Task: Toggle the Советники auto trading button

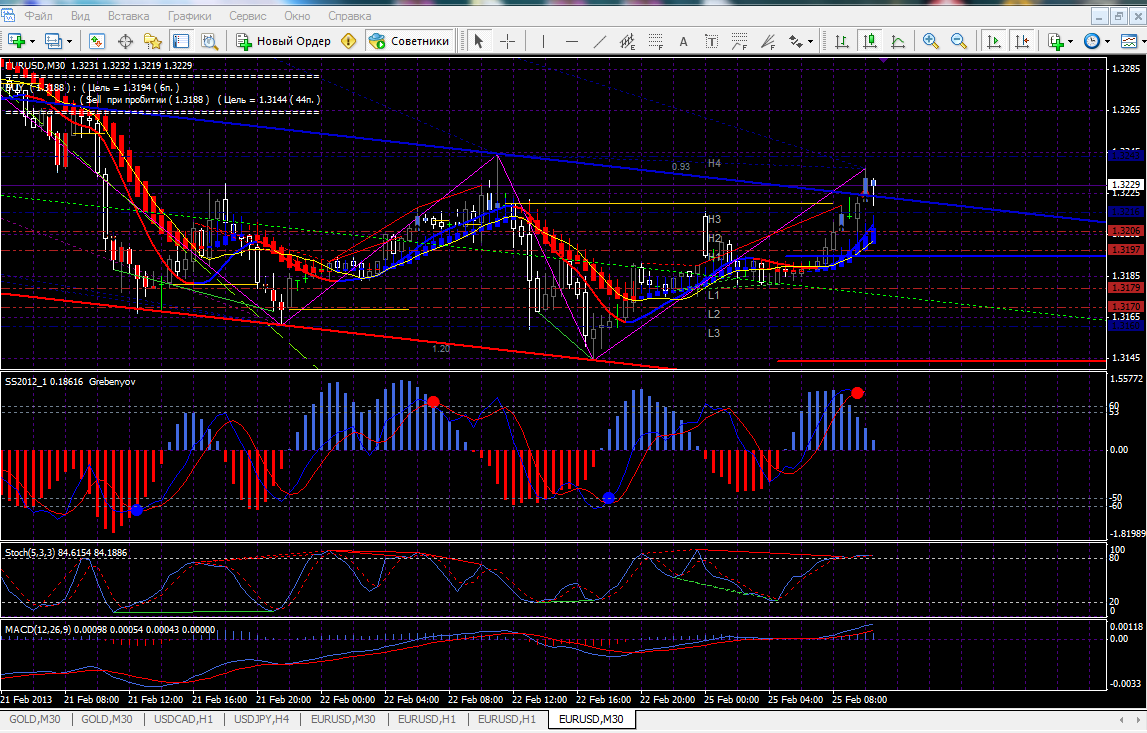Action: (409, 41)
